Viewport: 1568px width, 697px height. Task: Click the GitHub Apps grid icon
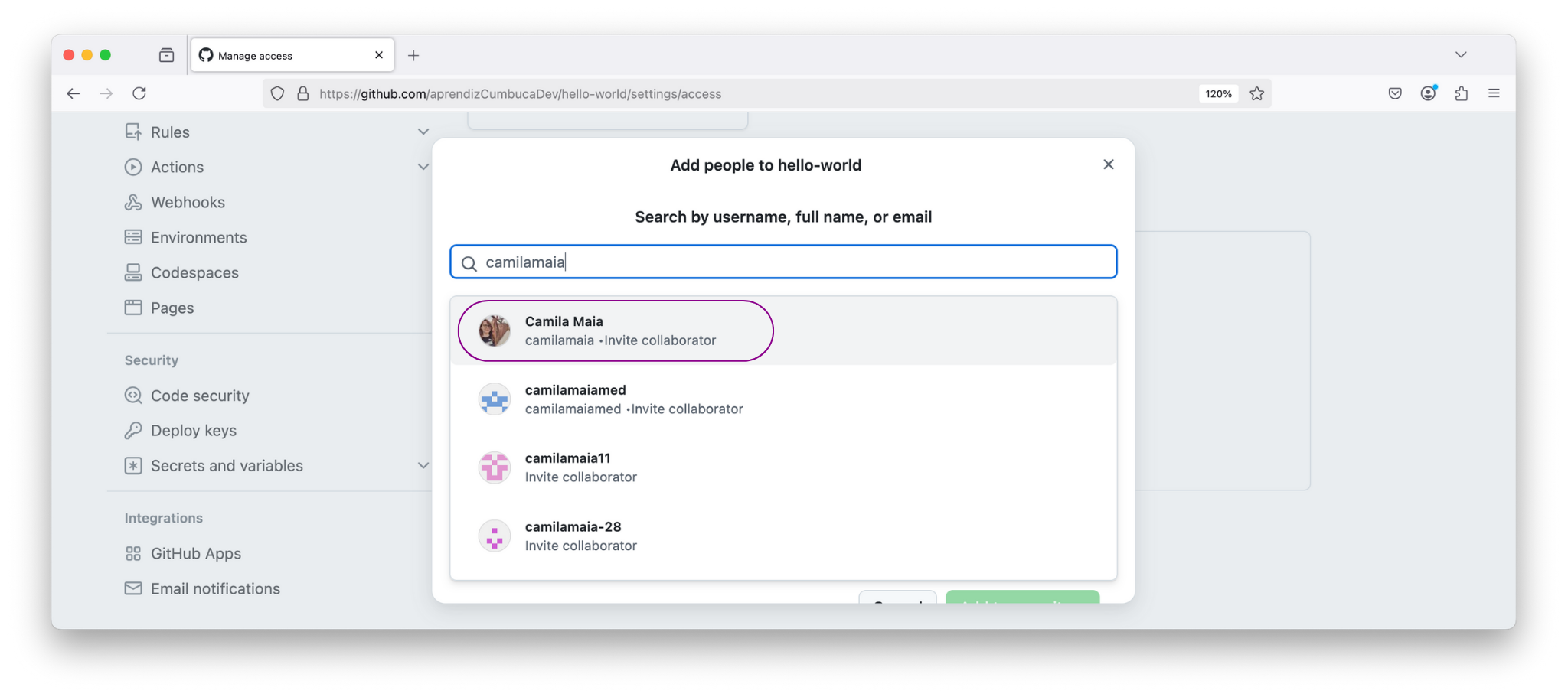pyautogui.click(x=133, y=553)
